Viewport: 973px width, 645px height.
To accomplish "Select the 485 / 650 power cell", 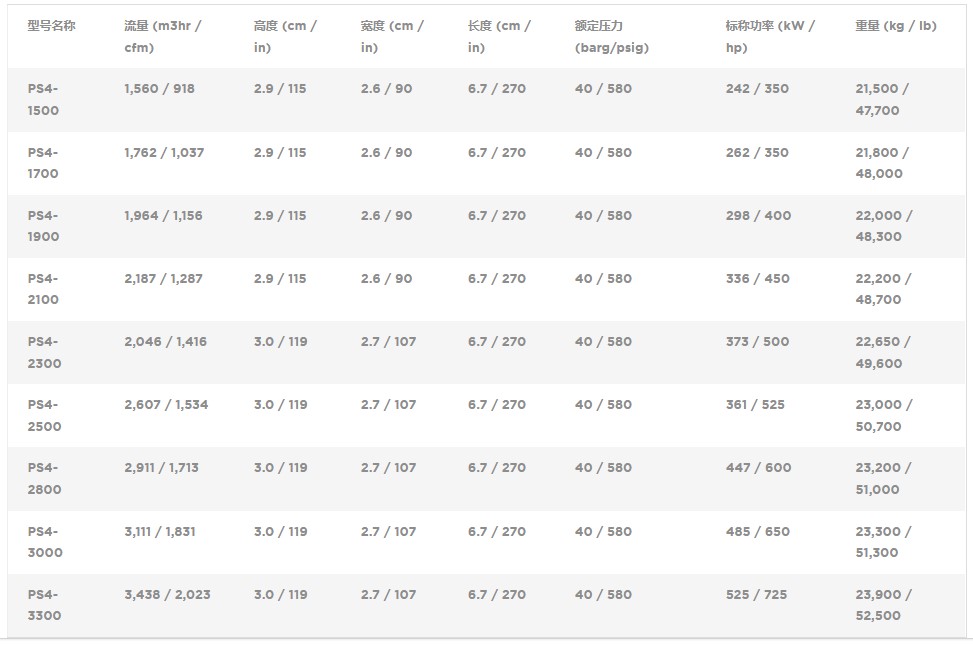I will point(758,532).
